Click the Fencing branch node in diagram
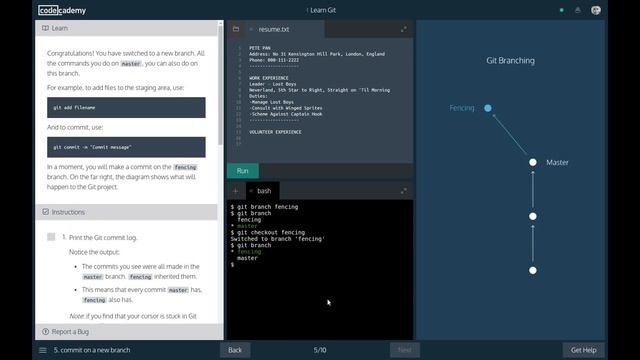The width and height of the screenshot is (640, 360). 488,108
